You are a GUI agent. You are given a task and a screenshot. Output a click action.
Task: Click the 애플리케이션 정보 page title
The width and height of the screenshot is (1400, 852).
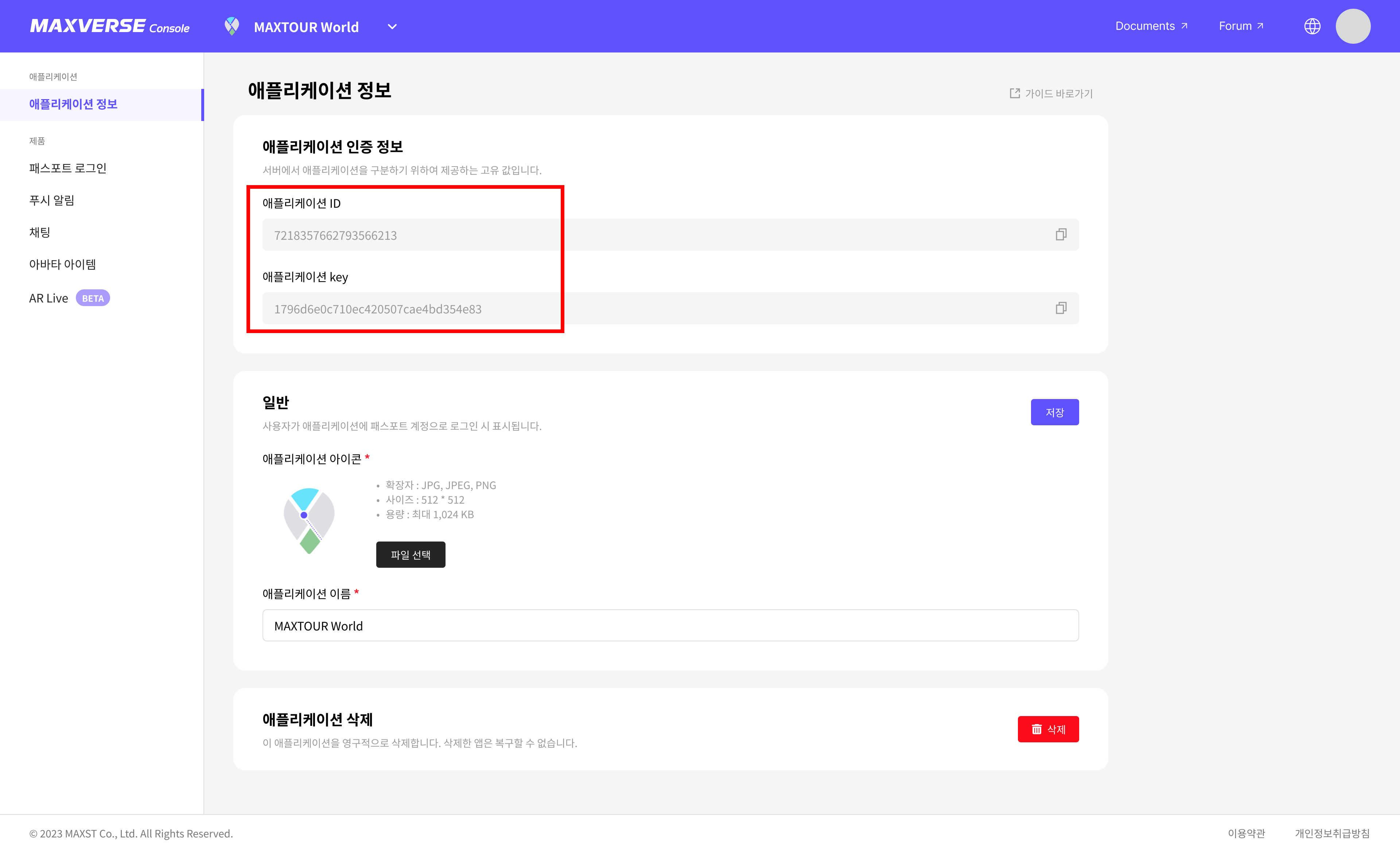319,90
